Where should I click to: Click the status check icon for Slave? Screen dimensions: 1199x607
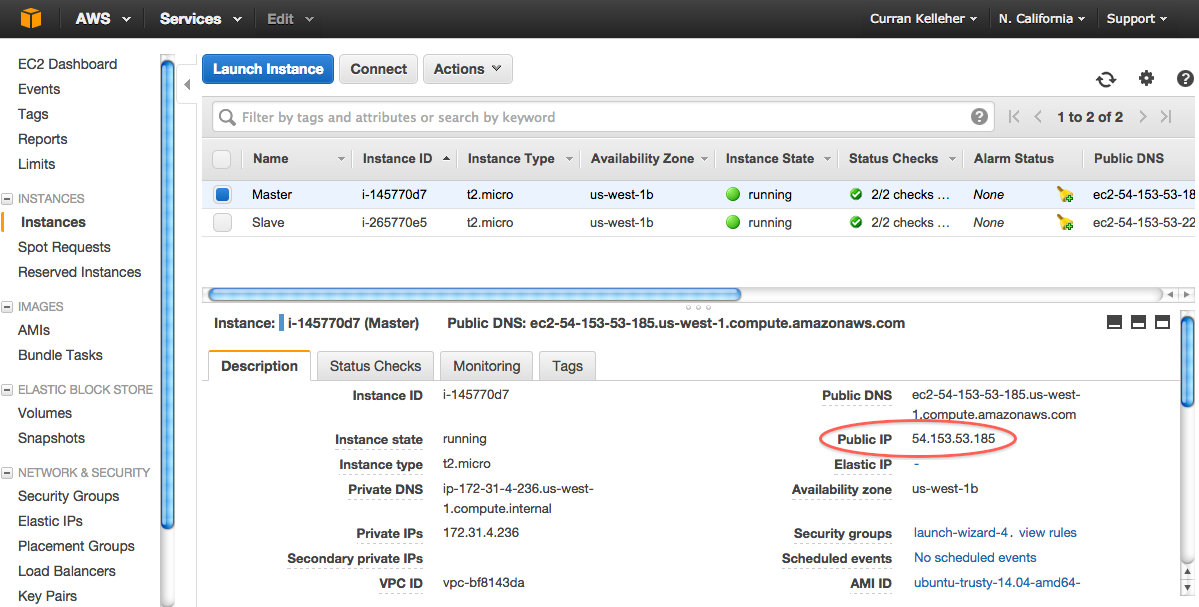tap(856, 222)
